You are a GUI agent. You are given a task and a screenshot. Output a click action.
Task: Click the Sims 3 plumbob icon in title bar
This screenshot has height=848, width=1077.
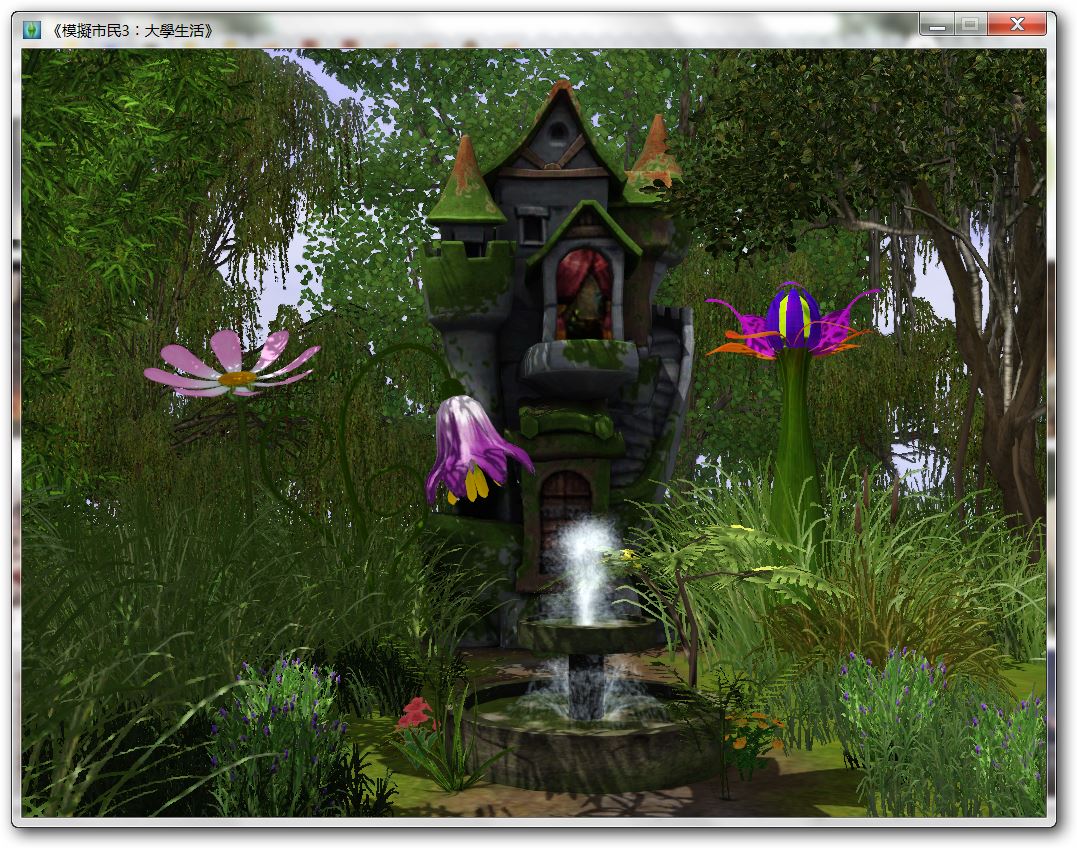[x=32, y=30]
